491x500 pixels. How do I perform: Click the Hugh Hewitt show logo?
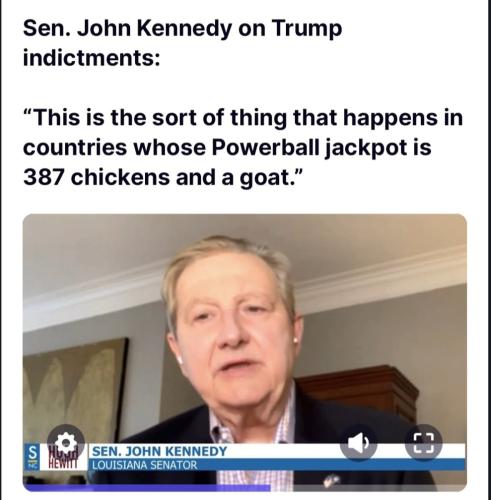coord(63,457)
